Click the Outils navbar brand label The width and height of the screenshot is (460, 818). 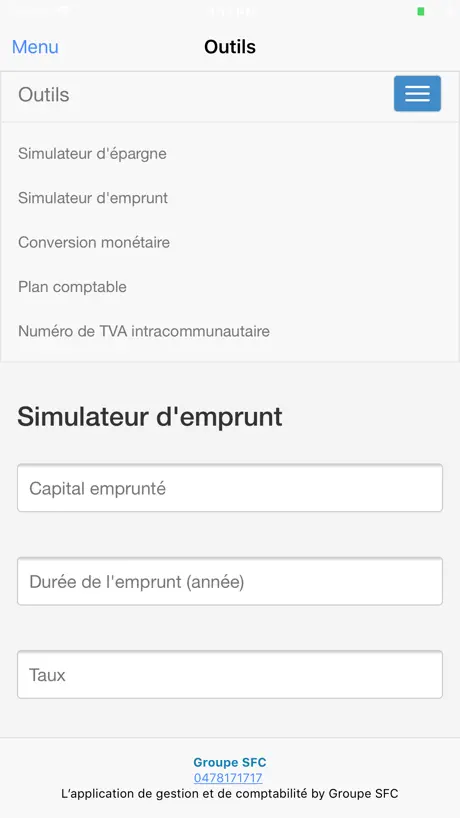pos(44,95)
